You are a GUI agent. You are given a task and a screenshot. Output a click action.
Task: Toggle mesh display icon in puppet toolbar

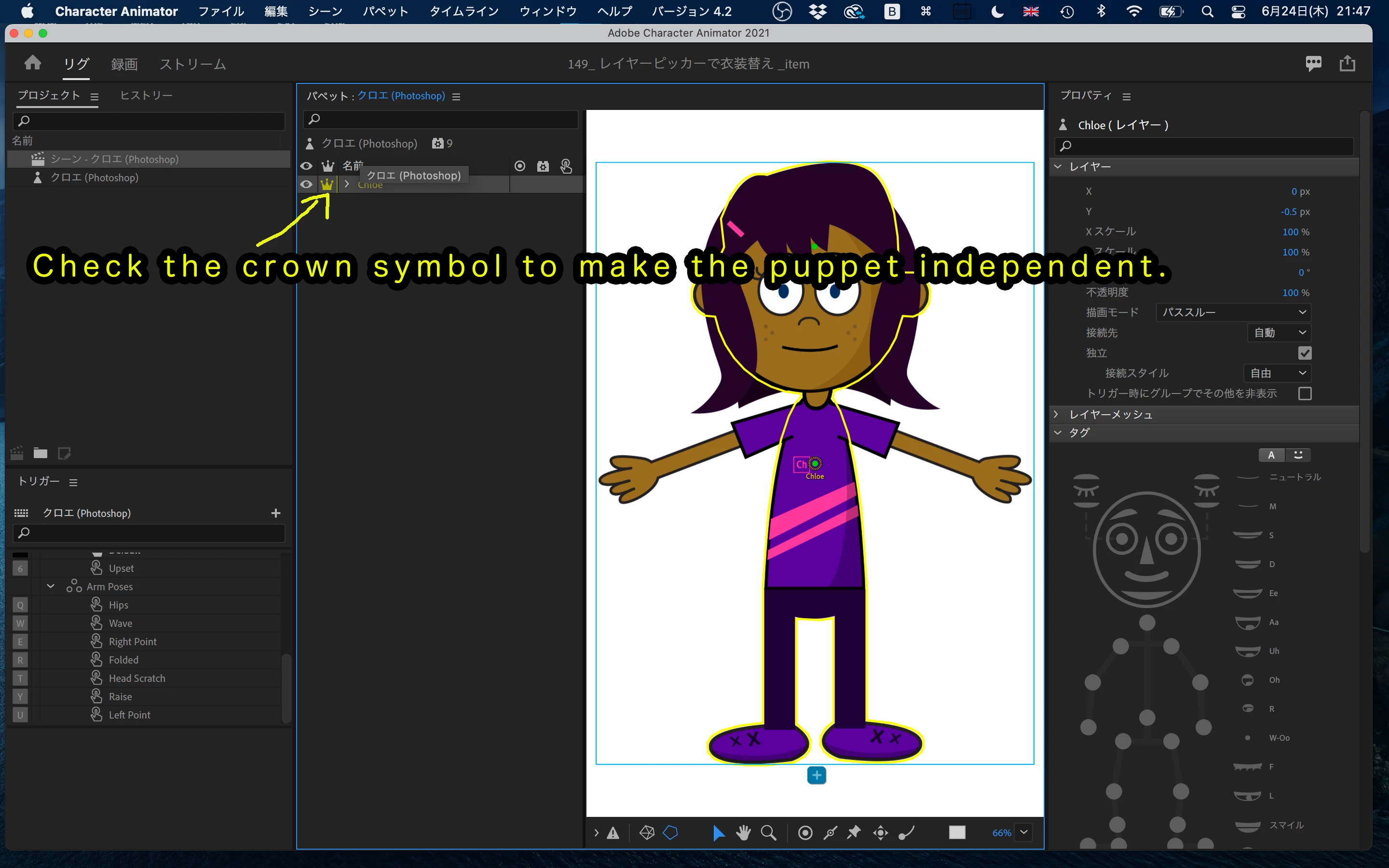click(647, 832)
